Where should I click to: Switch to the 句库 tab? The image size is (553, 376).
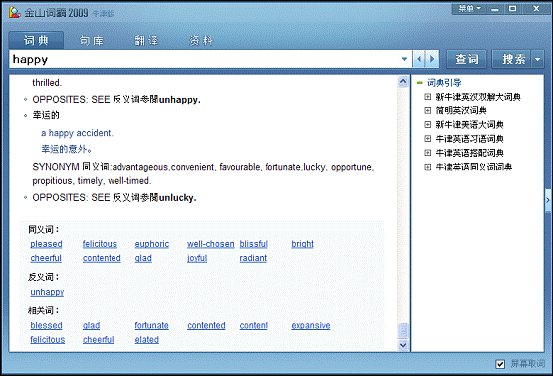[92, 41]
